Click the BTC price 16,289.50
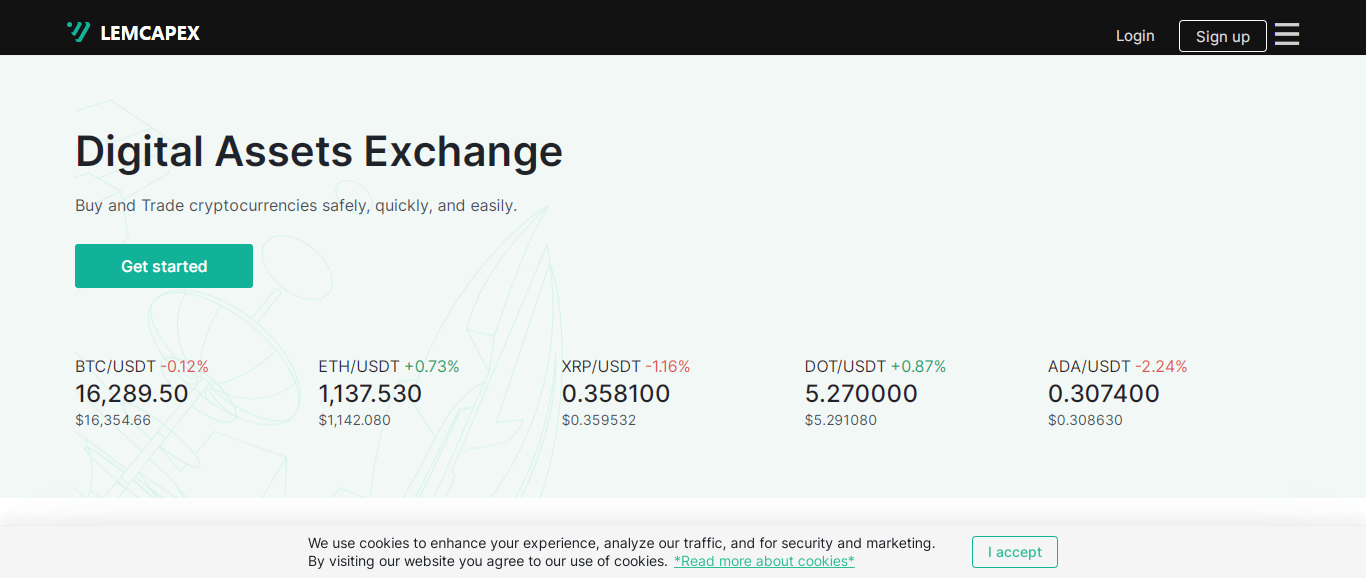Screen dimensions: 1366x578 click(132, 394)
